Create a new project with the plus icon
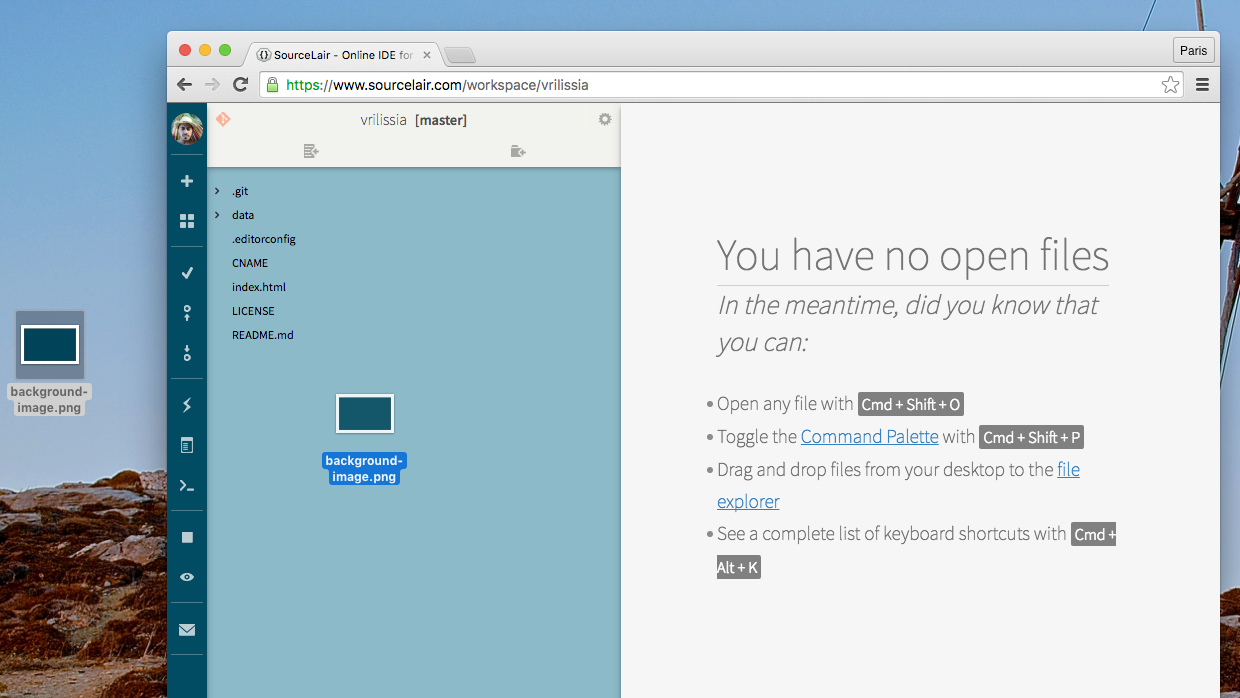 pyautogui.click(x=186, y=181)
